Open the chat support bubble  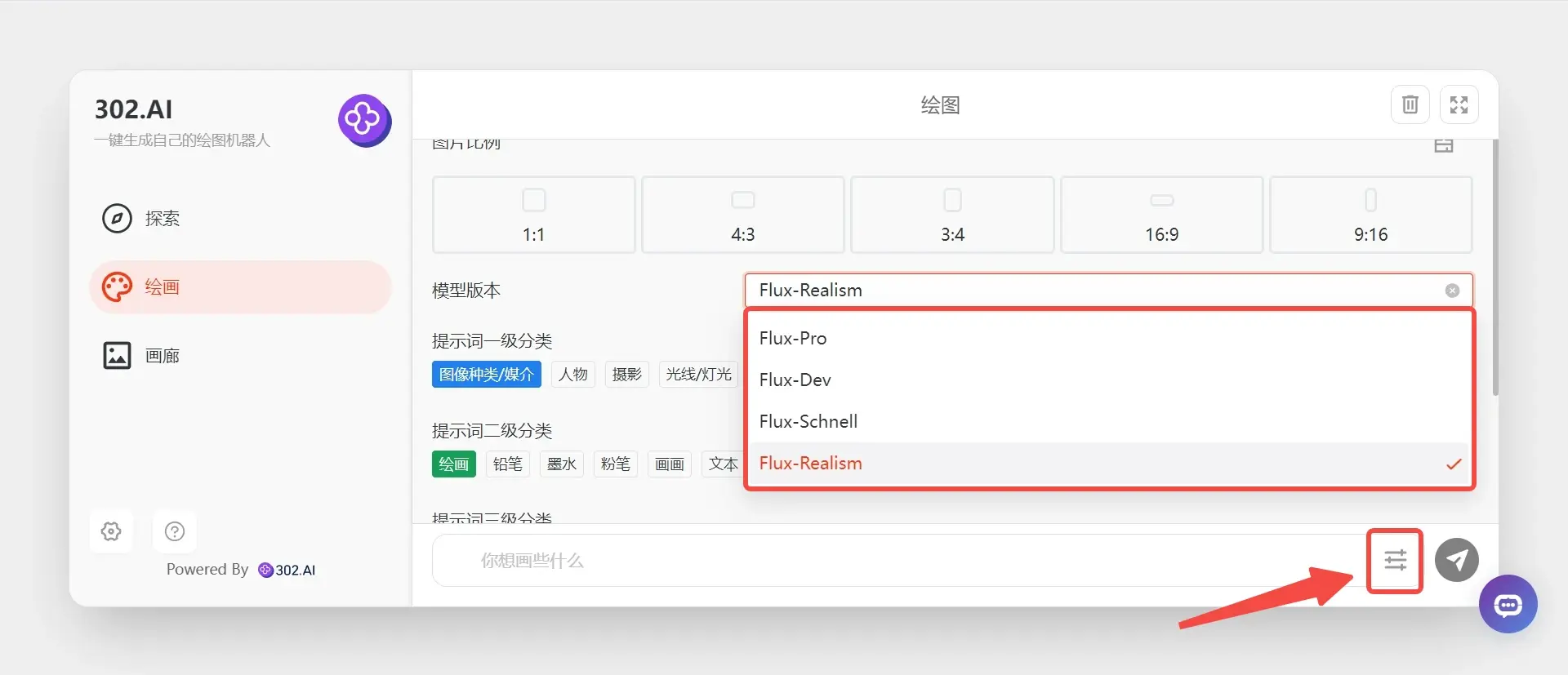click(x=1508, y=604)
